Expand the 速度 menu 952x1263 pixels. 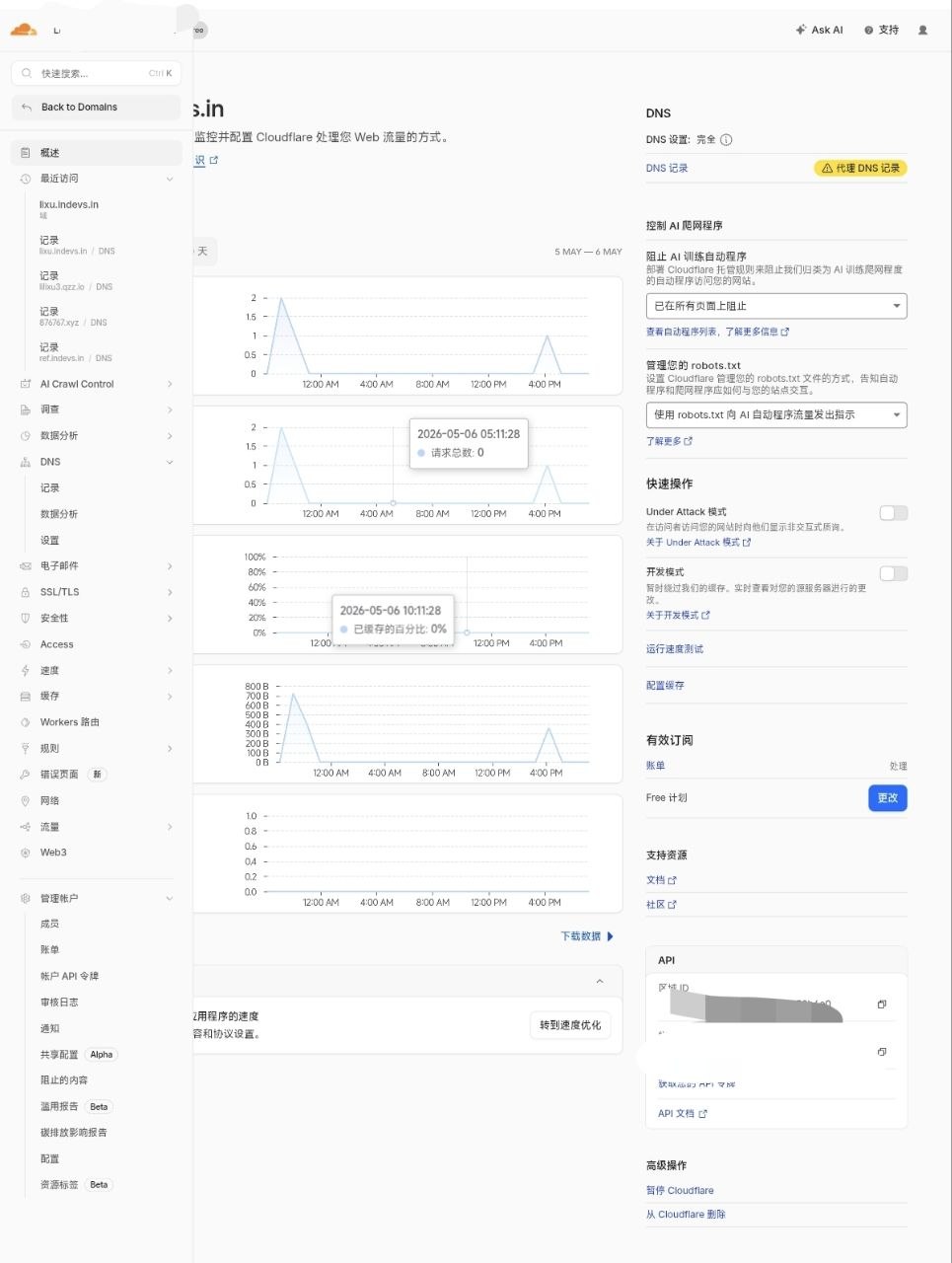tap(170, 671)
